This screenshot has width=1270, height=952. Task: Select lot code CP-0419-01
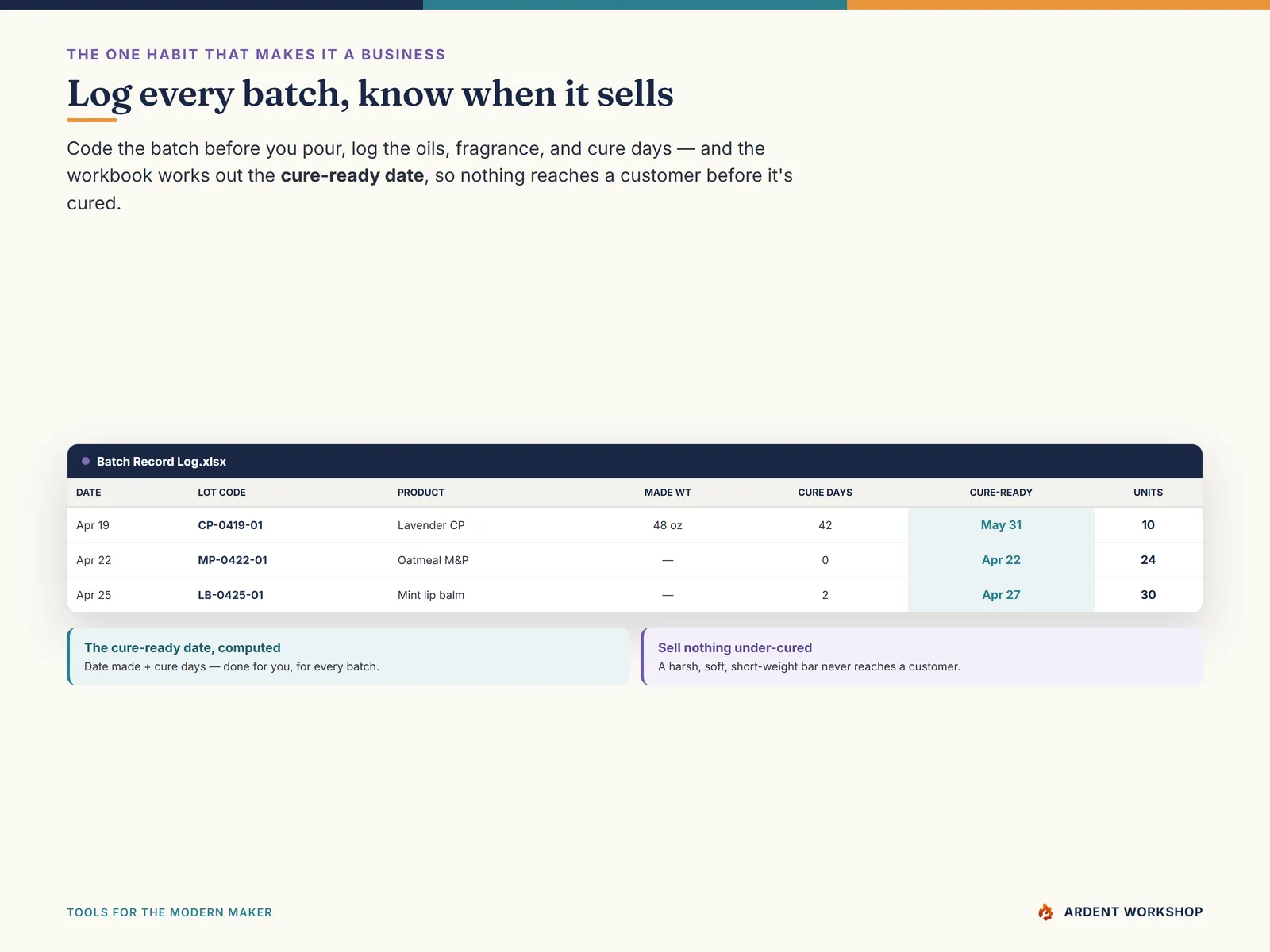tap(230, 525)
